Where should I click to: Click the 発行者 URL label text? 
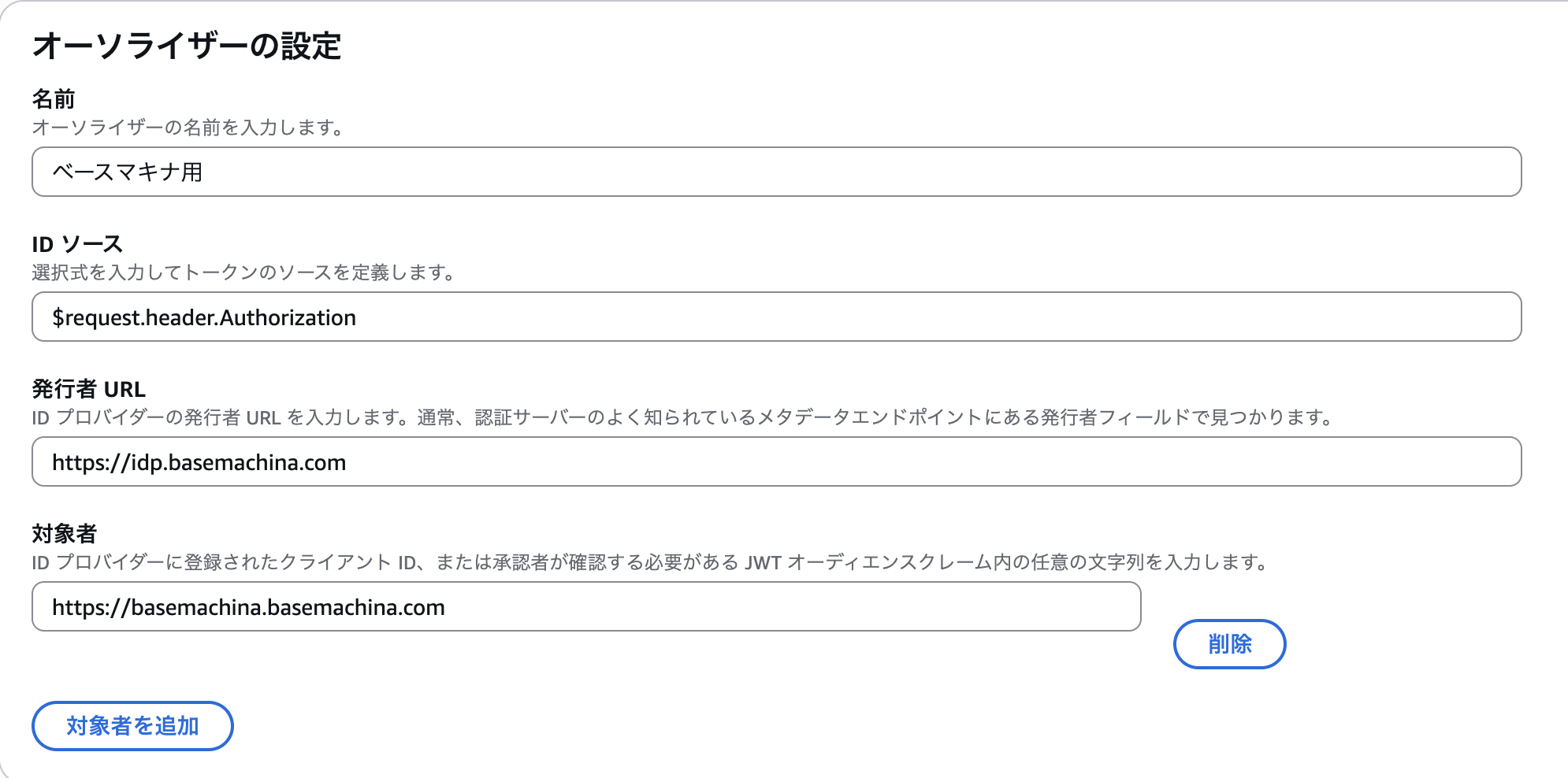tap(87, 387)
